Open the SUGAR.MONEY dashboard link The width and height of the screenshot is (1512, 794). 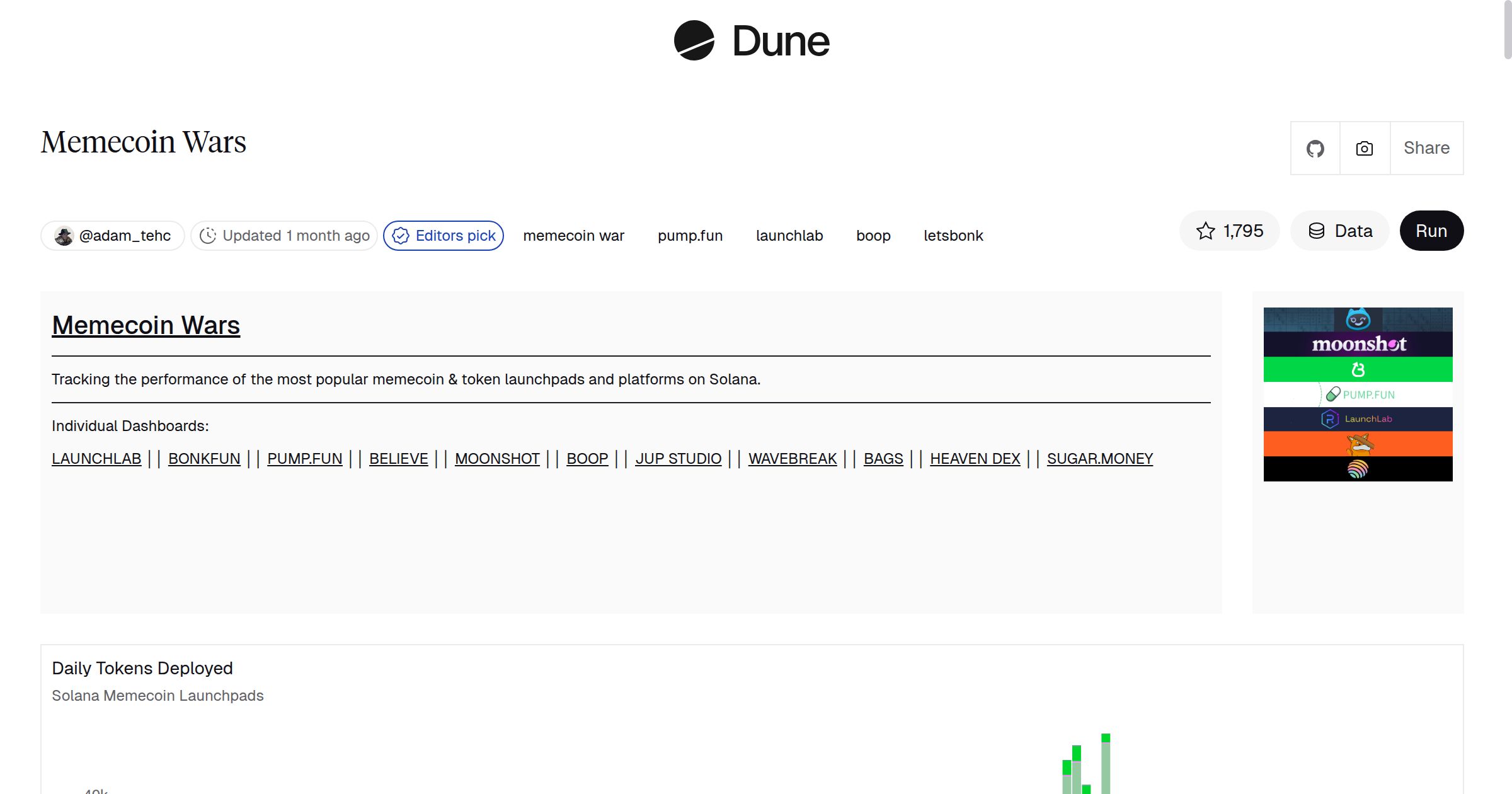pos(1099,459)
